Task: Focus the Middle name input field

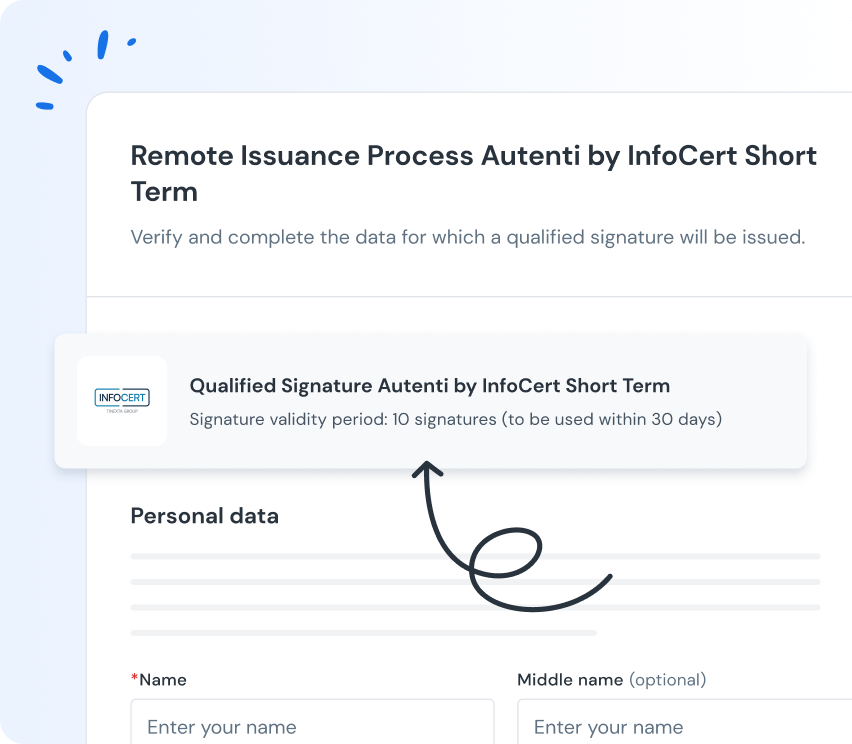Action: point(685,722)
